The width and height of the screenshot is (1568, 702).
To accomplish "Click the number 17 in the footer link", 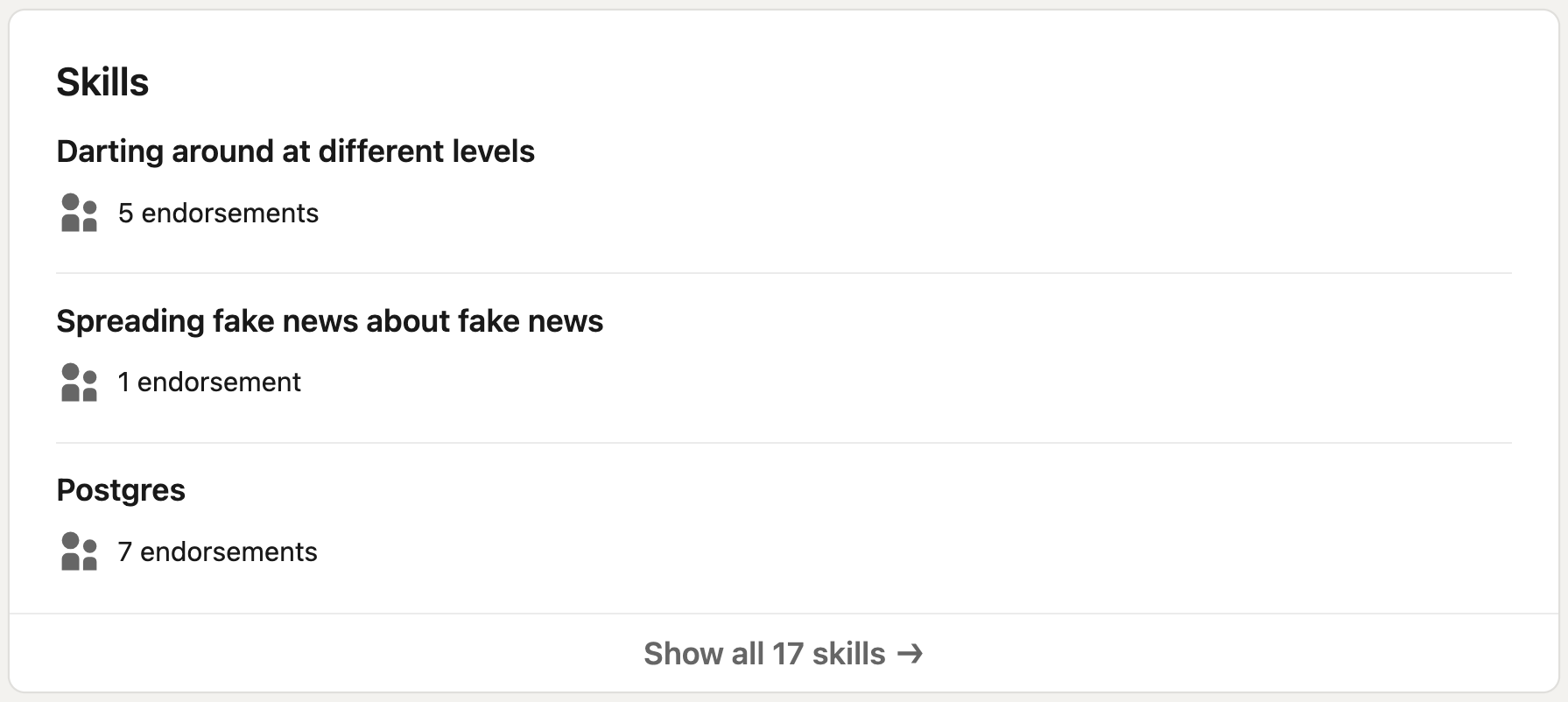I will (787, 654).
